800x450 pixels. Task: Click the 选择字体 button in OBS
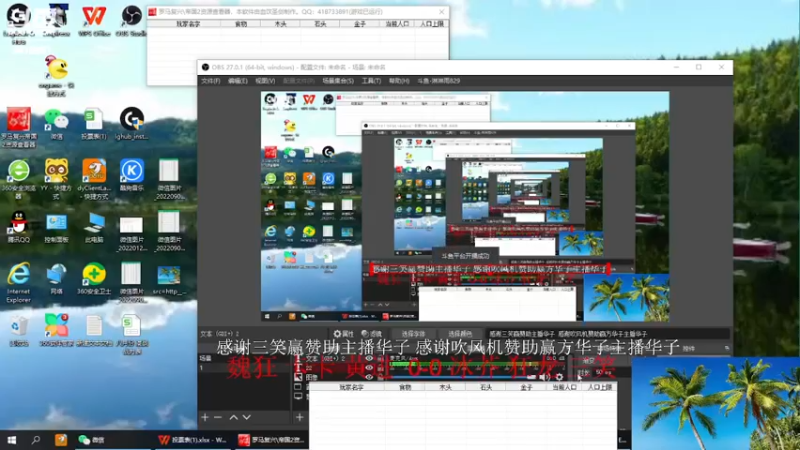click(x=413, y=334)
